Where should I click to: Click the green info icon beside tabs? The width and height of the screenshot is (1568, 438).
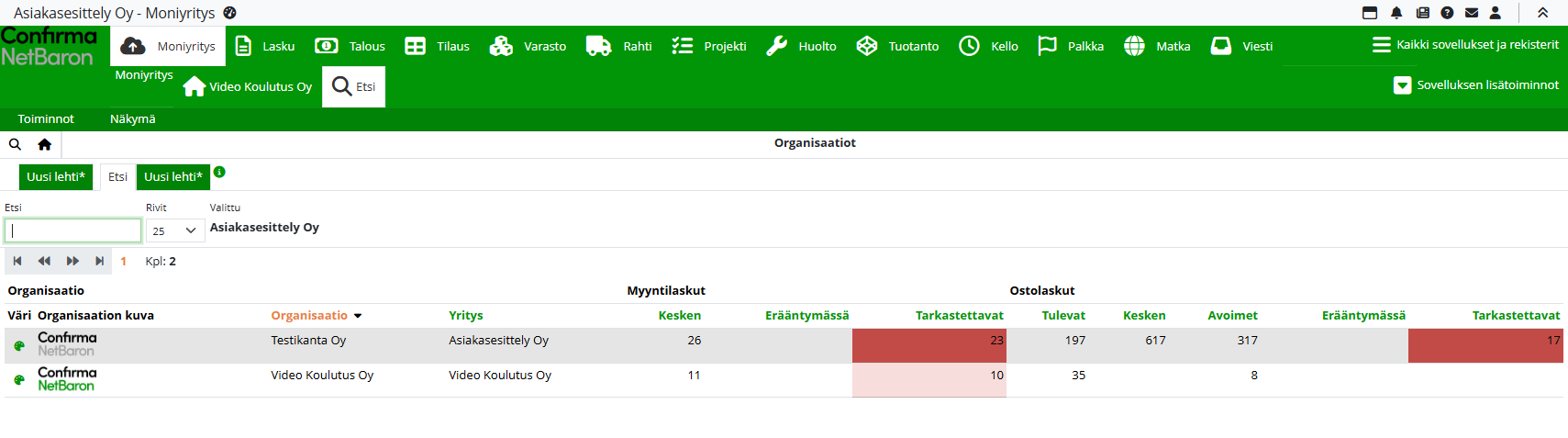point(219,172)
